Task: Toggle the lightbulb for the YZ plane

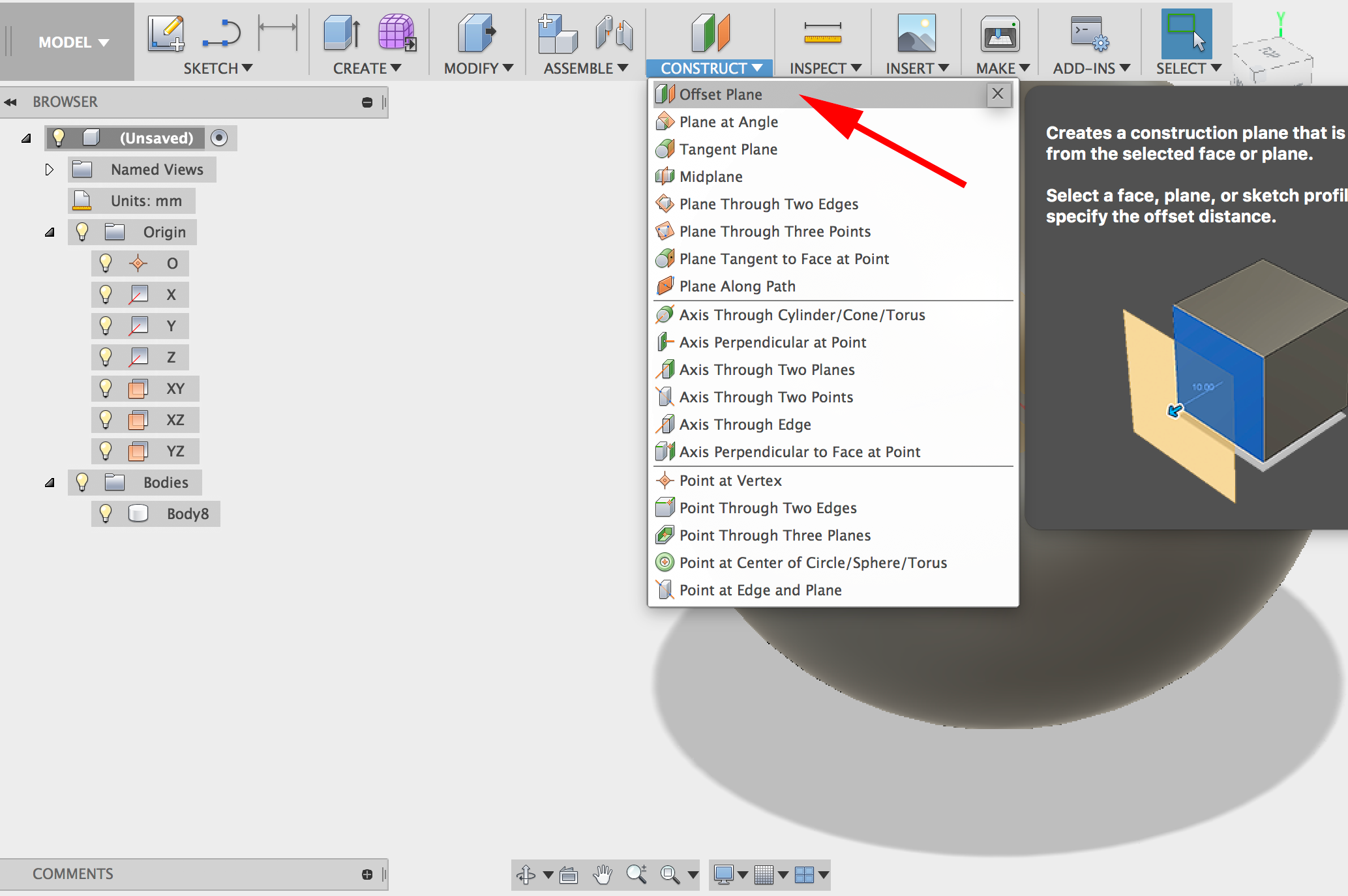Action: [x=106, y=451]
